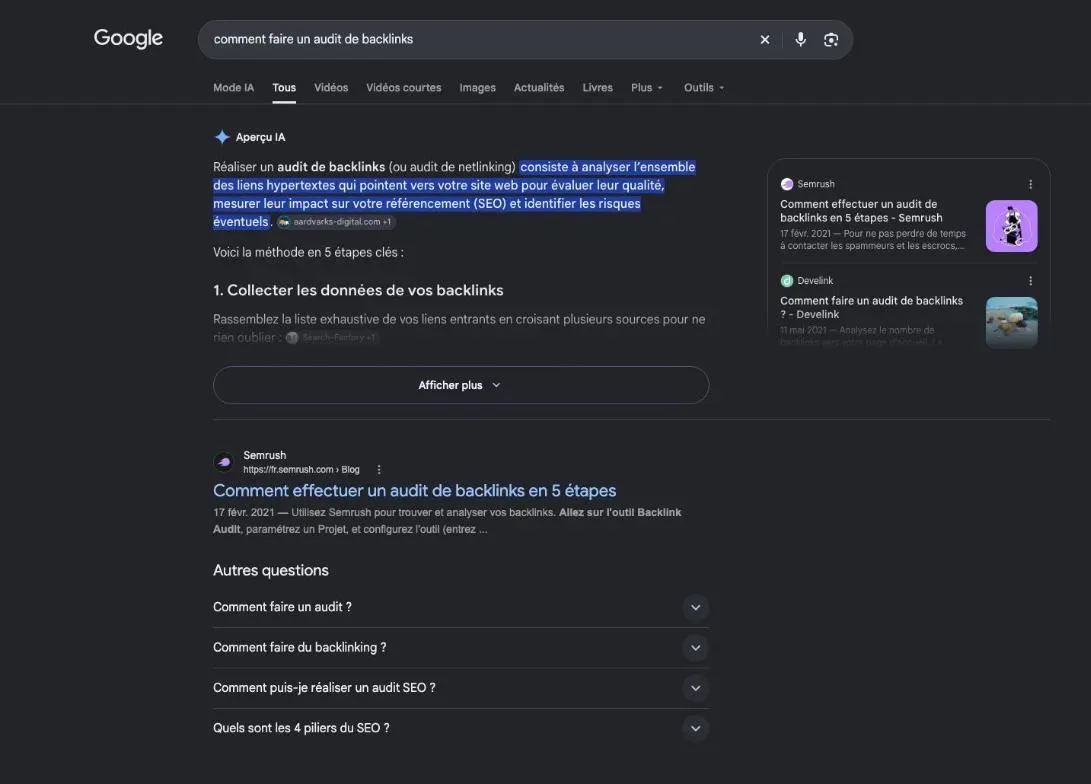Open Search-Factory source chip
Screen dimensions: 1091x784
tap(333, 337)
